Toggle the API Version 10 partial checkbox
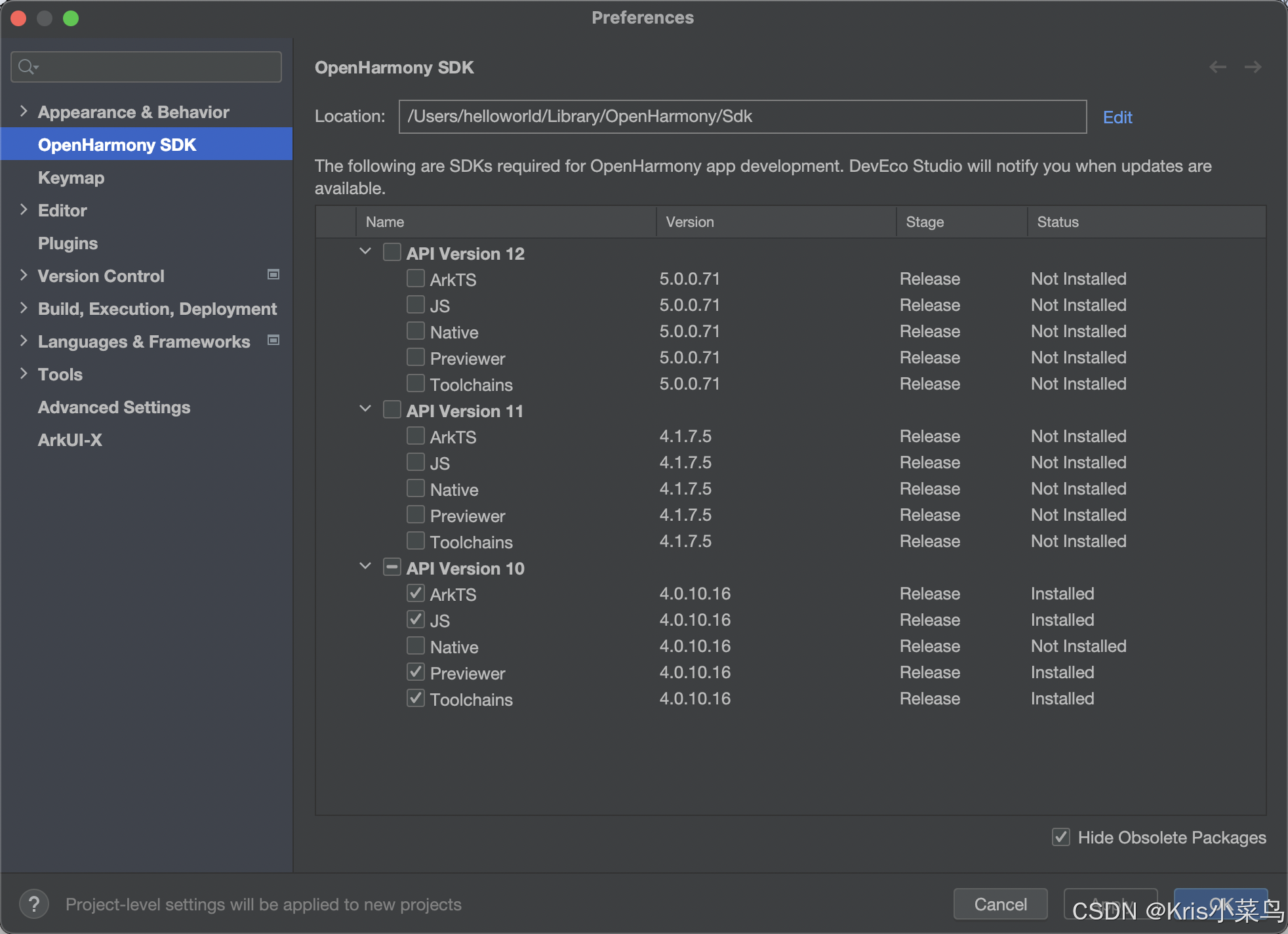 point(392,567)
